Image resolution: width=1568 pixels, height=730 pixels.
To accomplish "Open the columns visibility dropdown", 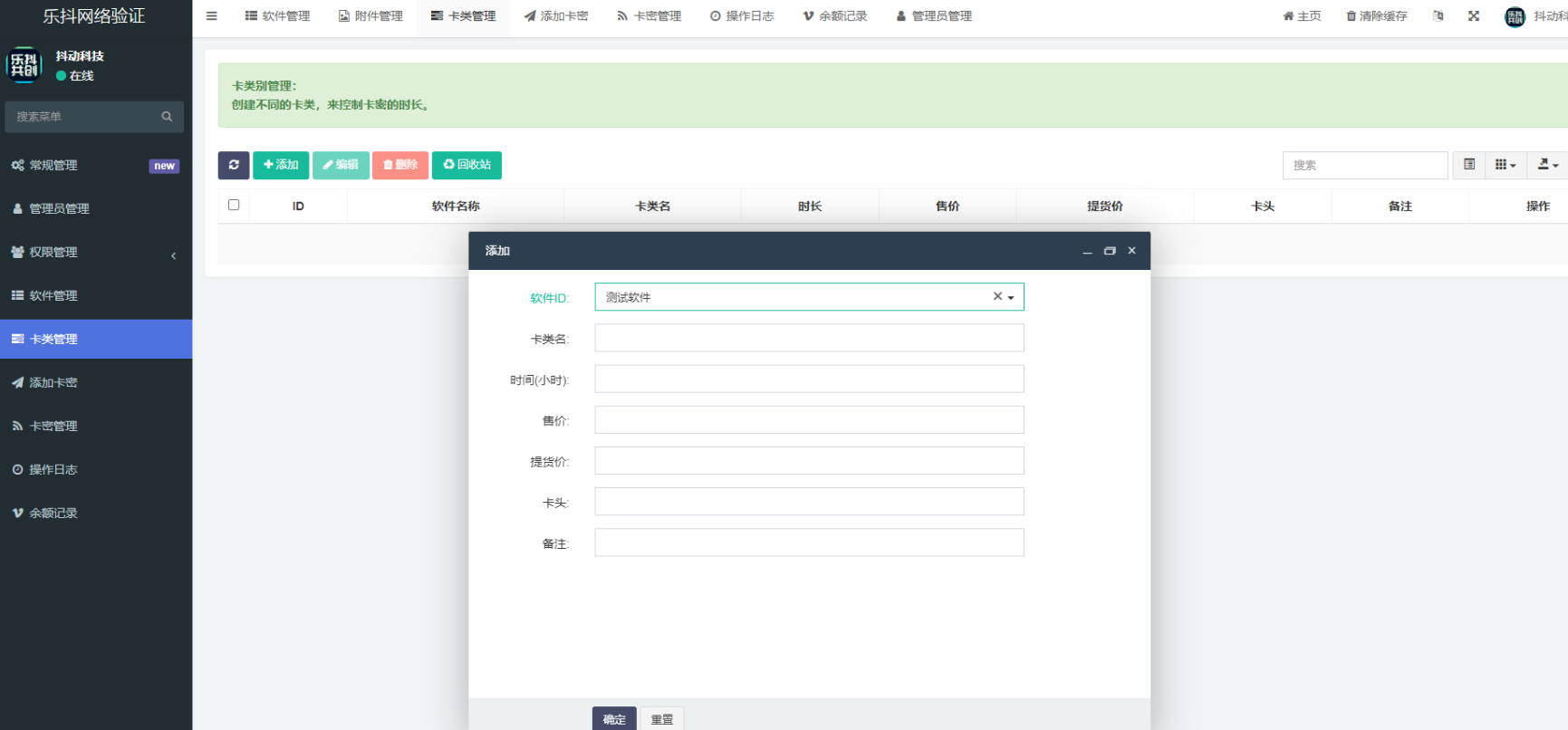I will 1505,165.
